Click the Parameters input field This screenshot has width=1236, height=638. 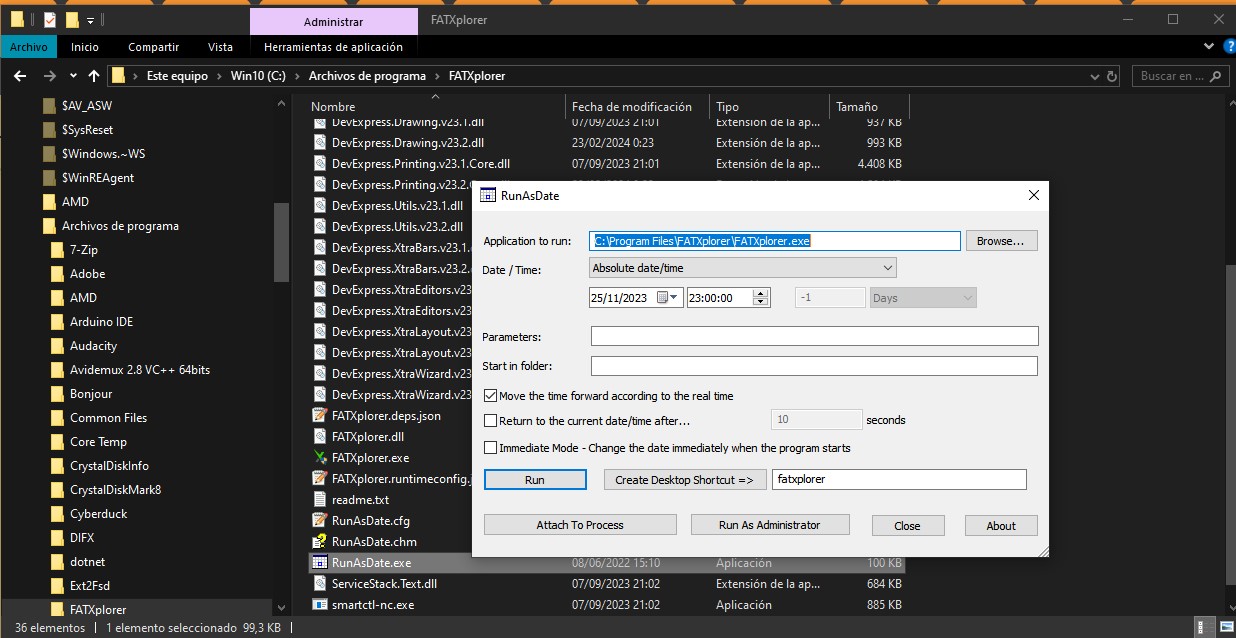coord(814,336)
